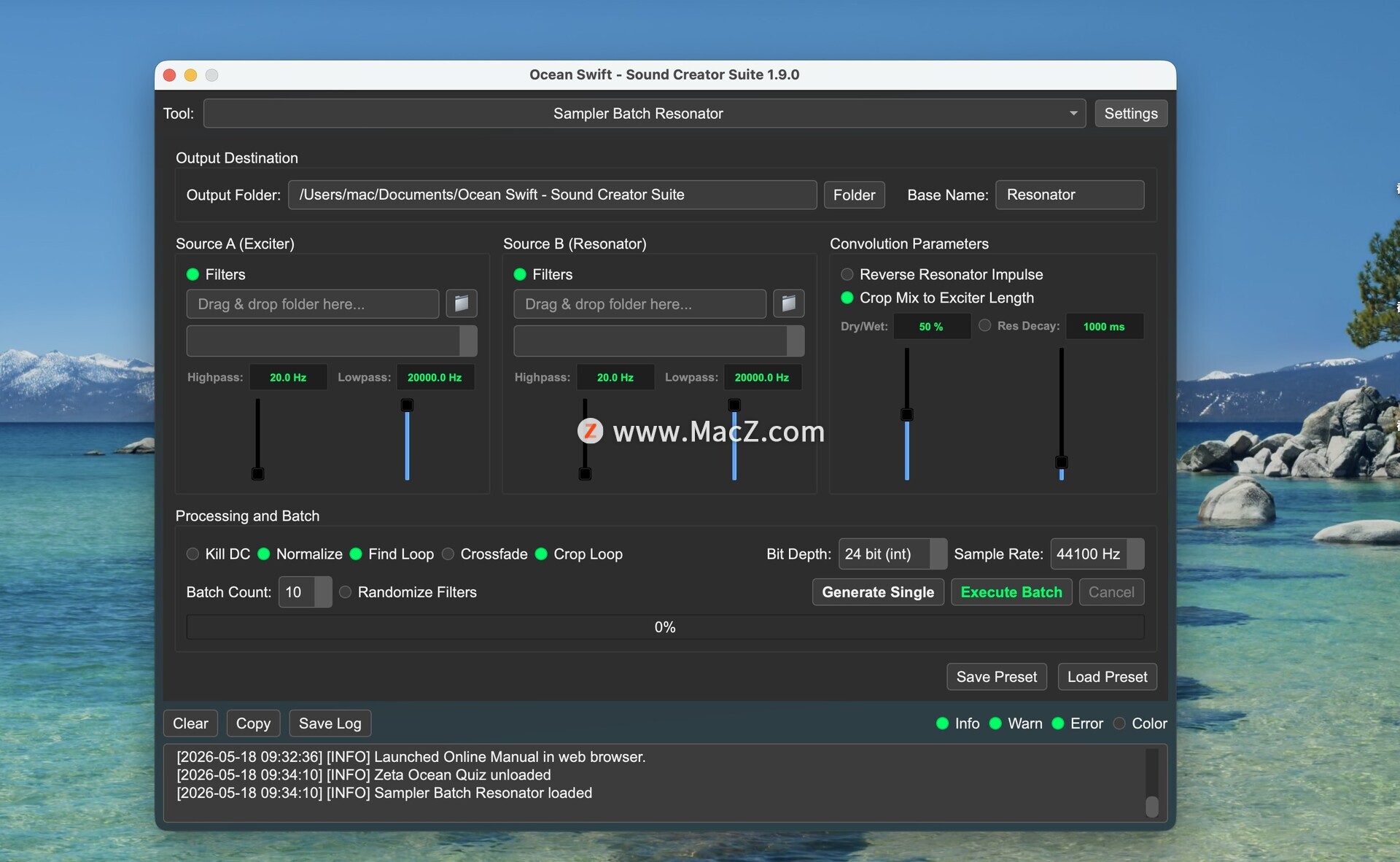The width and height of the screenshot is (1400, 862).
Task: Enable the Res Decay option
Action: click(985, 325)
